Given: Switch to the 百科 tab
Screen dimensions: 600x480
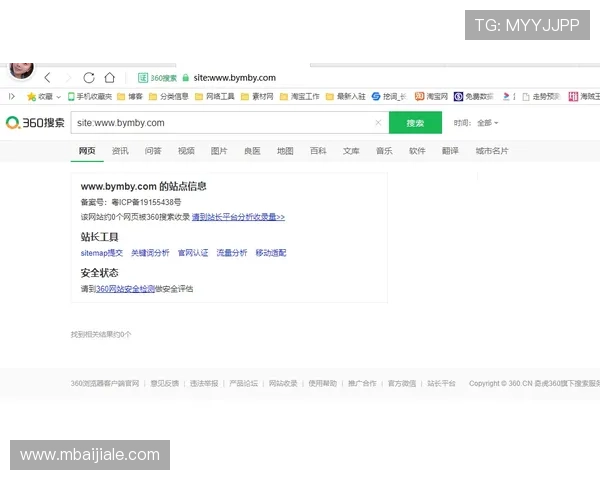Looking at the screenshot, I should [x=318, y=151].
